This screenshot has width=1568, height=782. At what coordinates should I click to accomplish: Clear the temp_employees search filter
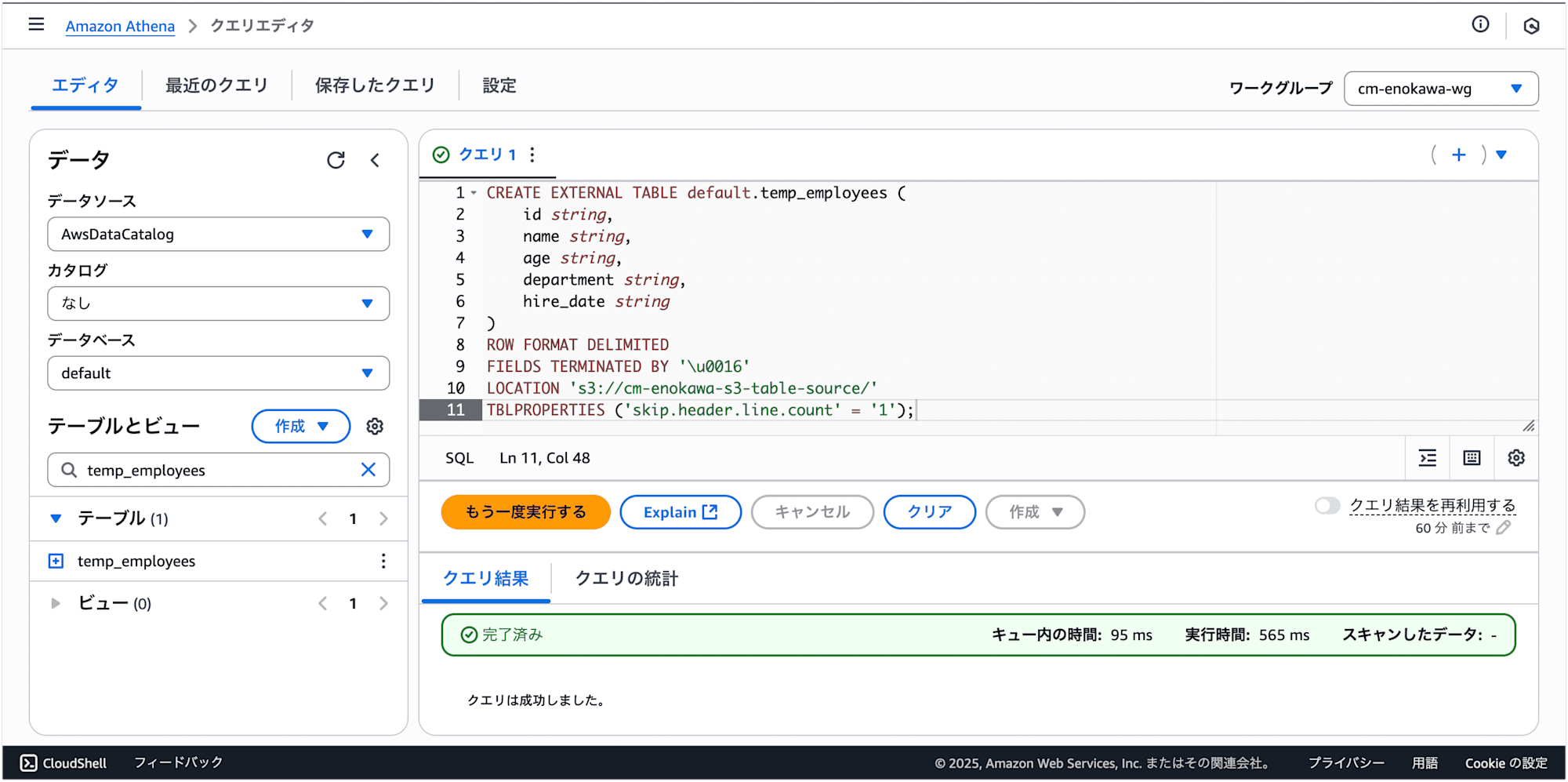coord(368,470)
